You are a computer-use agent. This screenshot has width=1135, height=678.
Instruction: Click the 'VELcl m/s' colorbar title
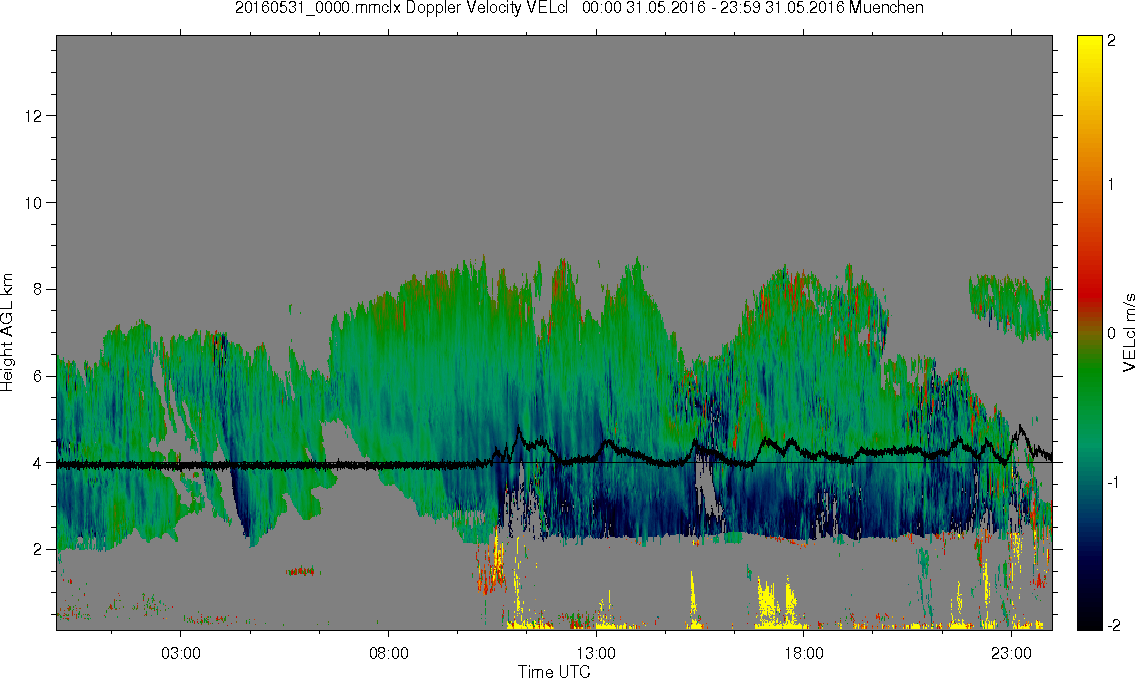(1128, 333)
